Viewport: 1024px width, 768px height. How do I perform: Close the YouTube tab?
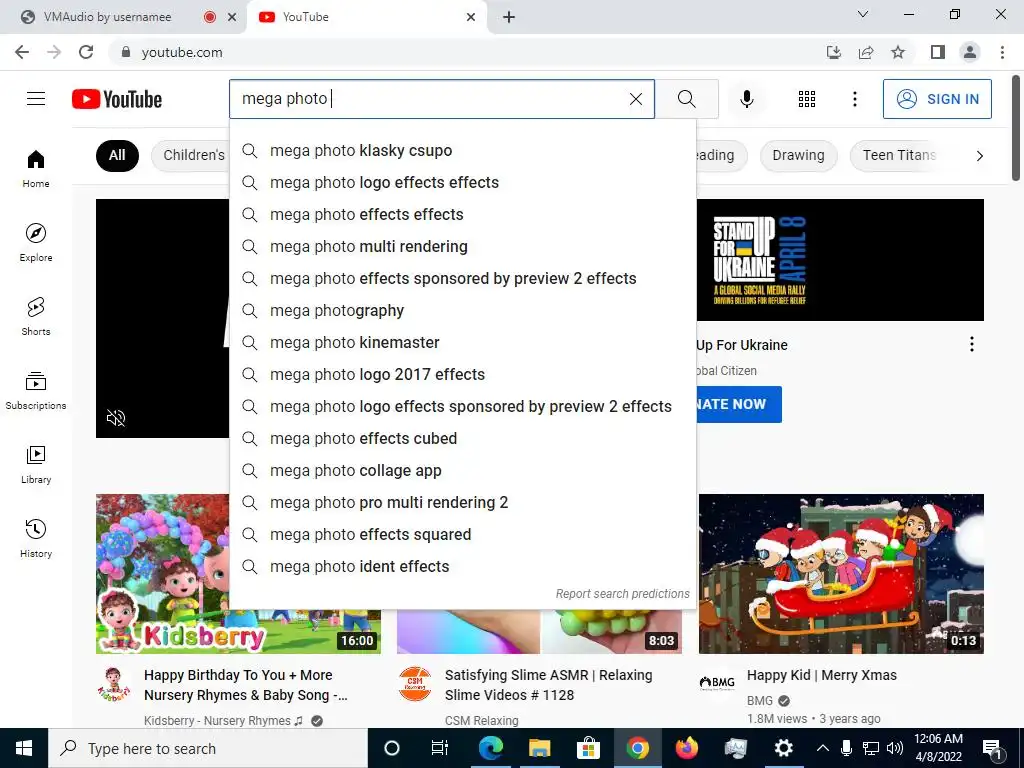tap(471, 17)
